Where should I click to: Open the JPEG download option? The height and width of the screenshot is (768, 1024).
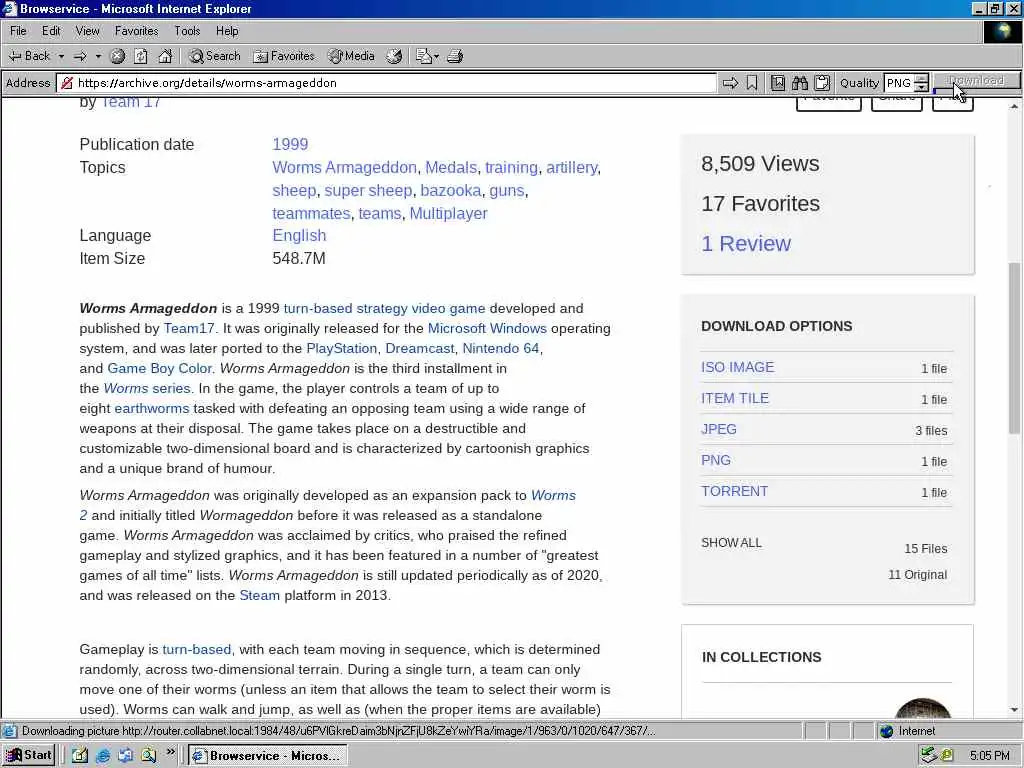click(719, 430)
